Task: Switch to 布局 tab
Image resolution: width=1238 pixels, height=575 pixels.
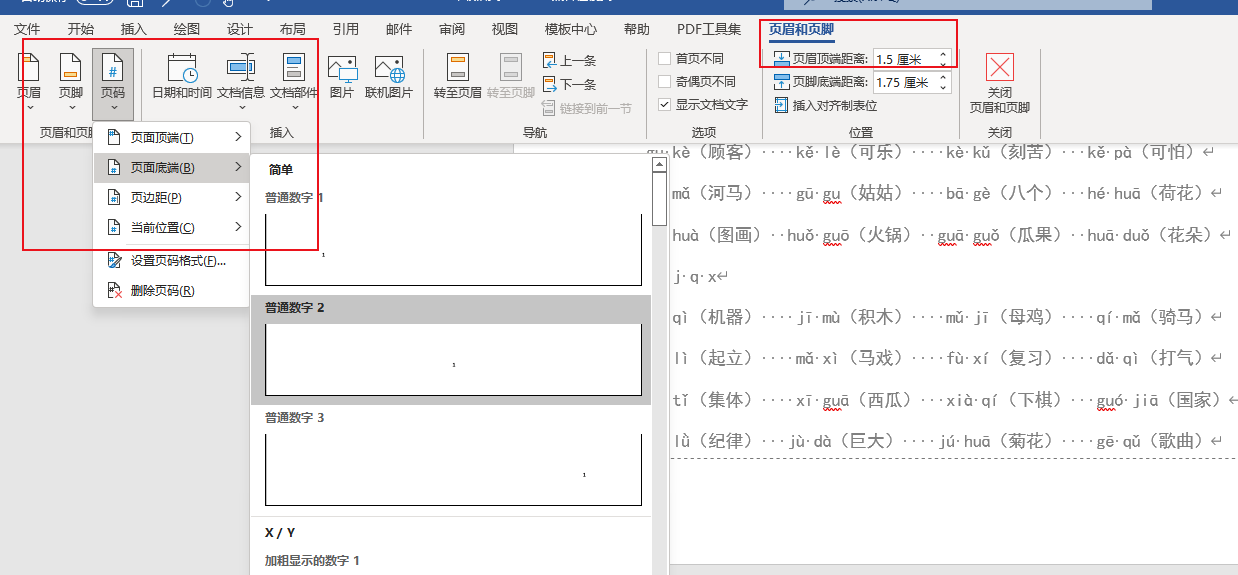Action: pos(293,29)
